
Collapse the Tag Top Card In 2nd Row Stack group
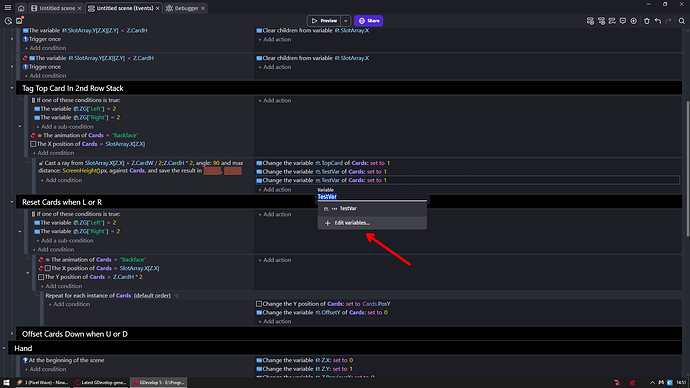(12, 88)
